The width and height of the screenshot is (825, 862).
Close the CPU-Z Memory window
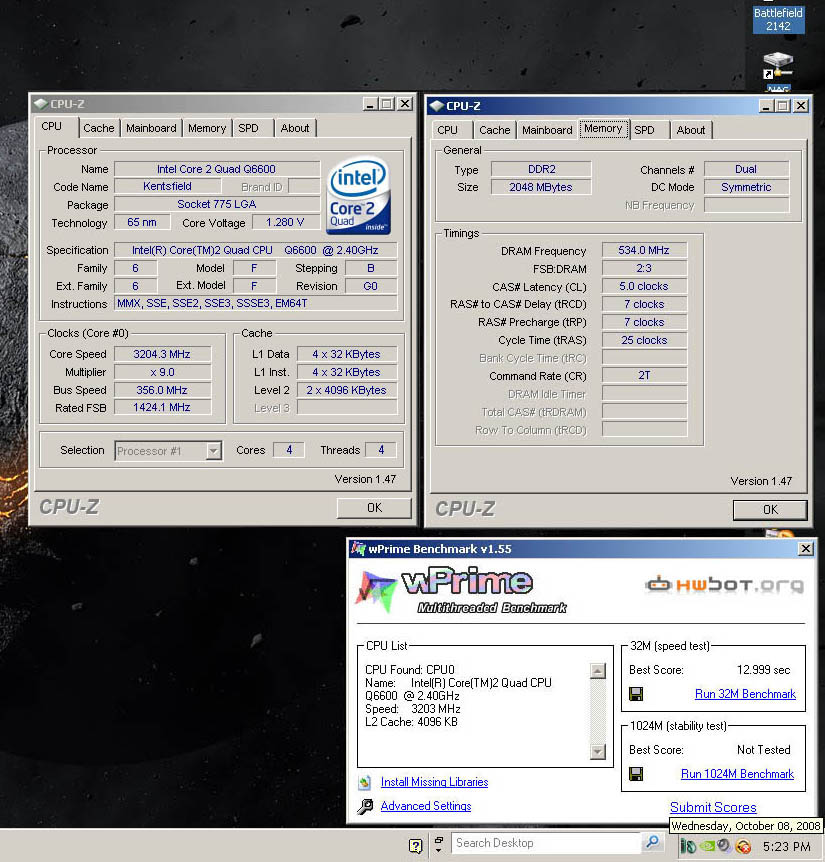point(801,106)
